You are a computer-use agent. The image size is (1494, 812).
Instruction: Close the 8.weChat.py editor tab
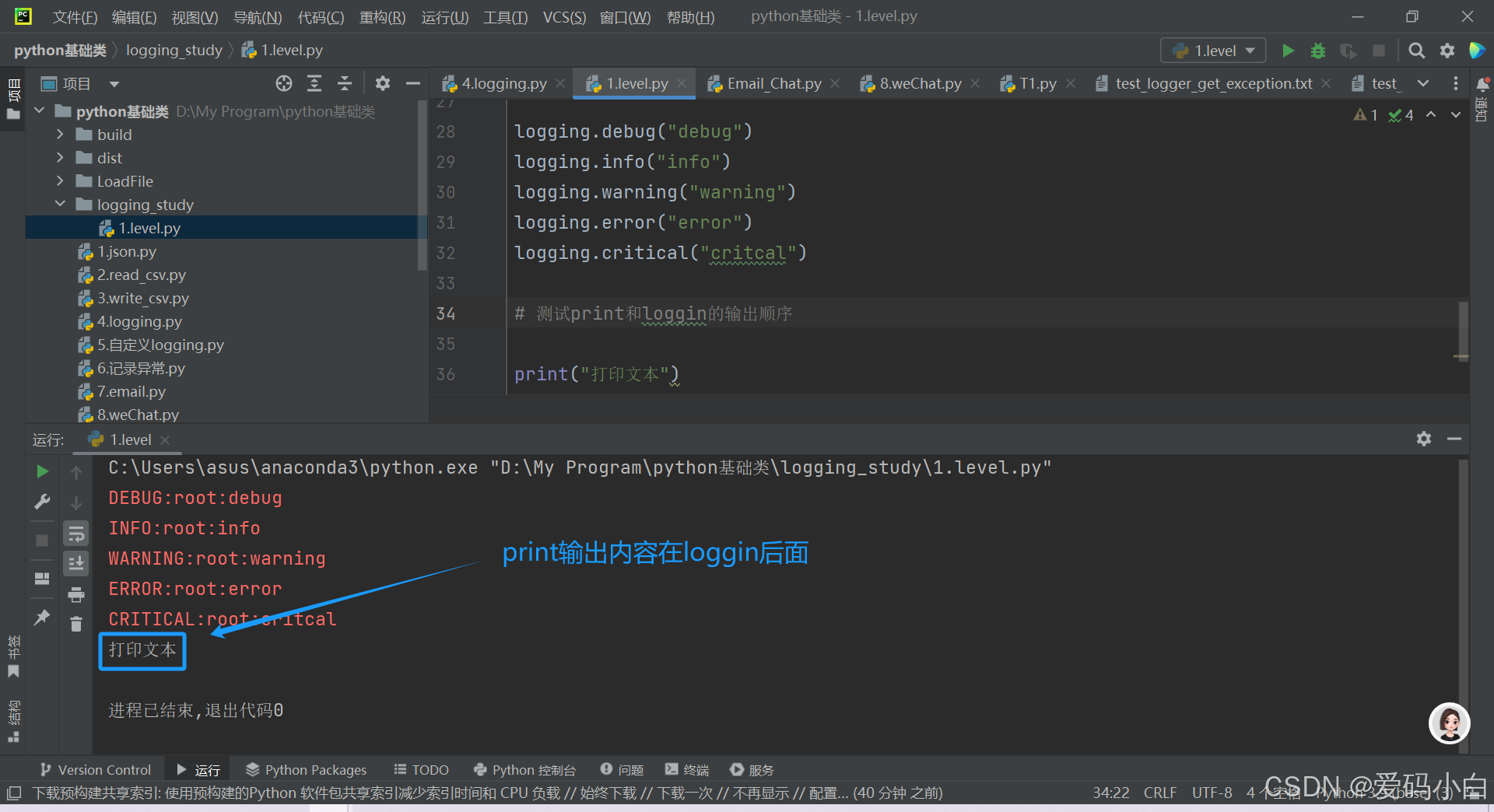click(975, 83)
